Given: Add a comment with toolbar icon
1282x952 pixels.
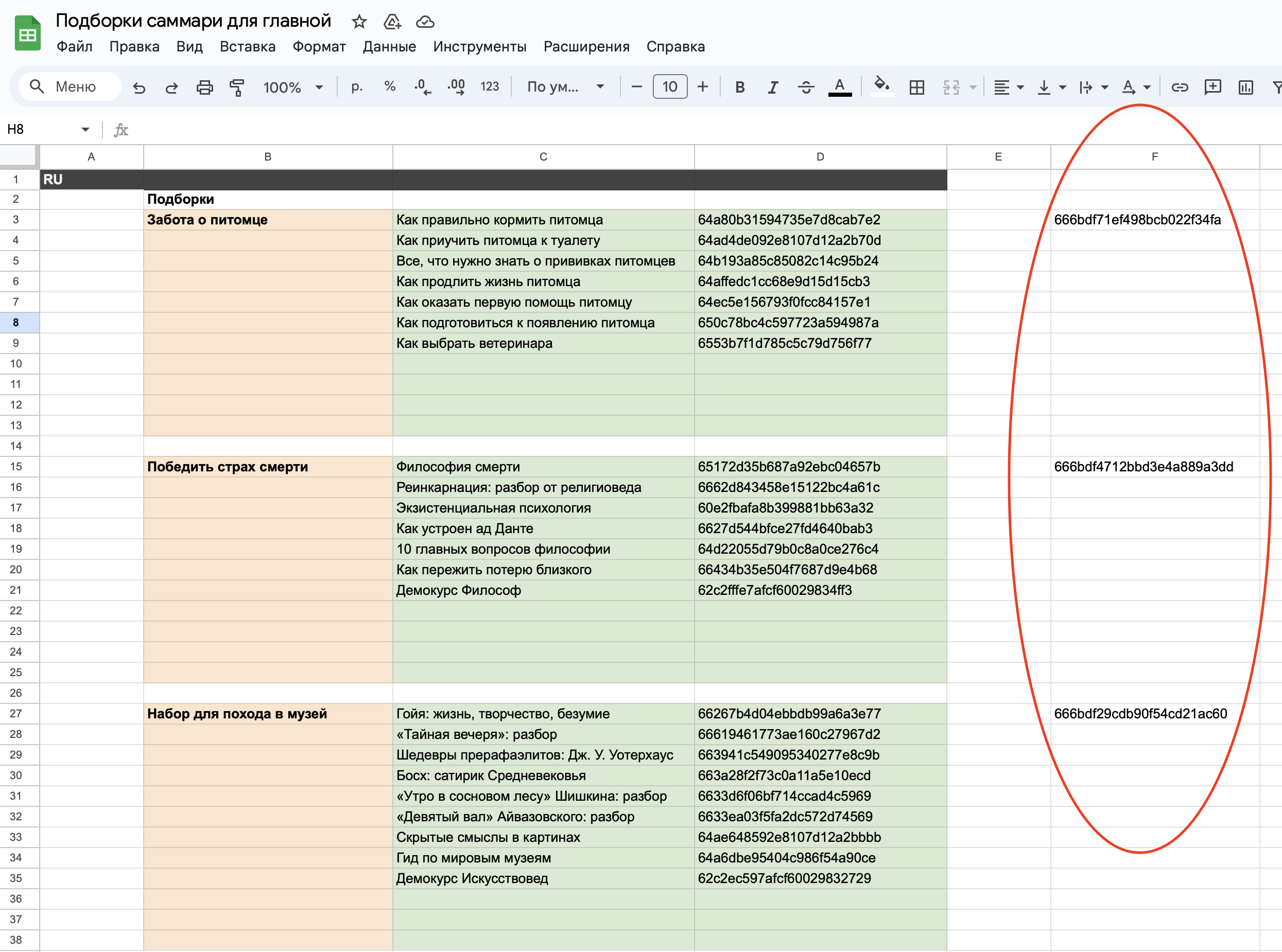Looking at the screenshot, I should click(x=1212, y=87).
